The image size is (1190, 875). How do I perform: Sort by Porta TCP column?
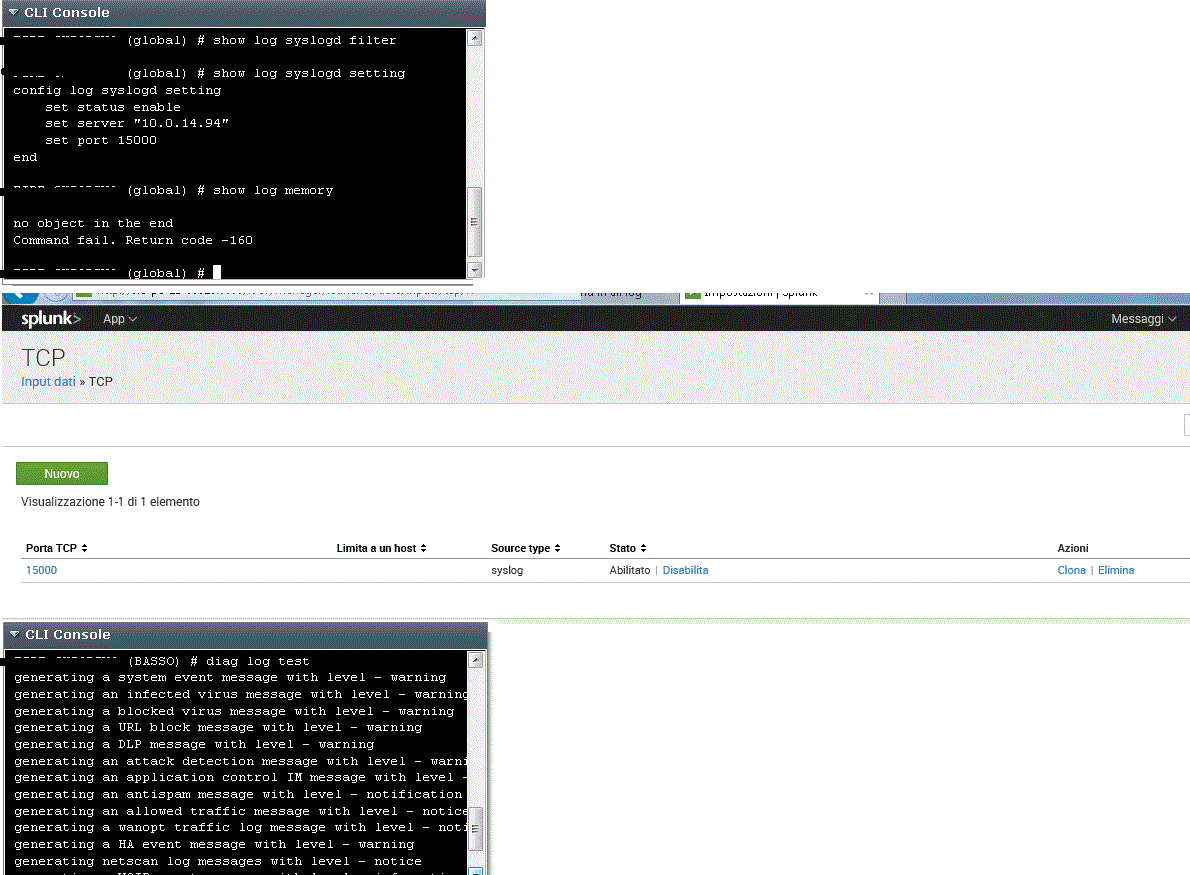(x=57, y=548)
